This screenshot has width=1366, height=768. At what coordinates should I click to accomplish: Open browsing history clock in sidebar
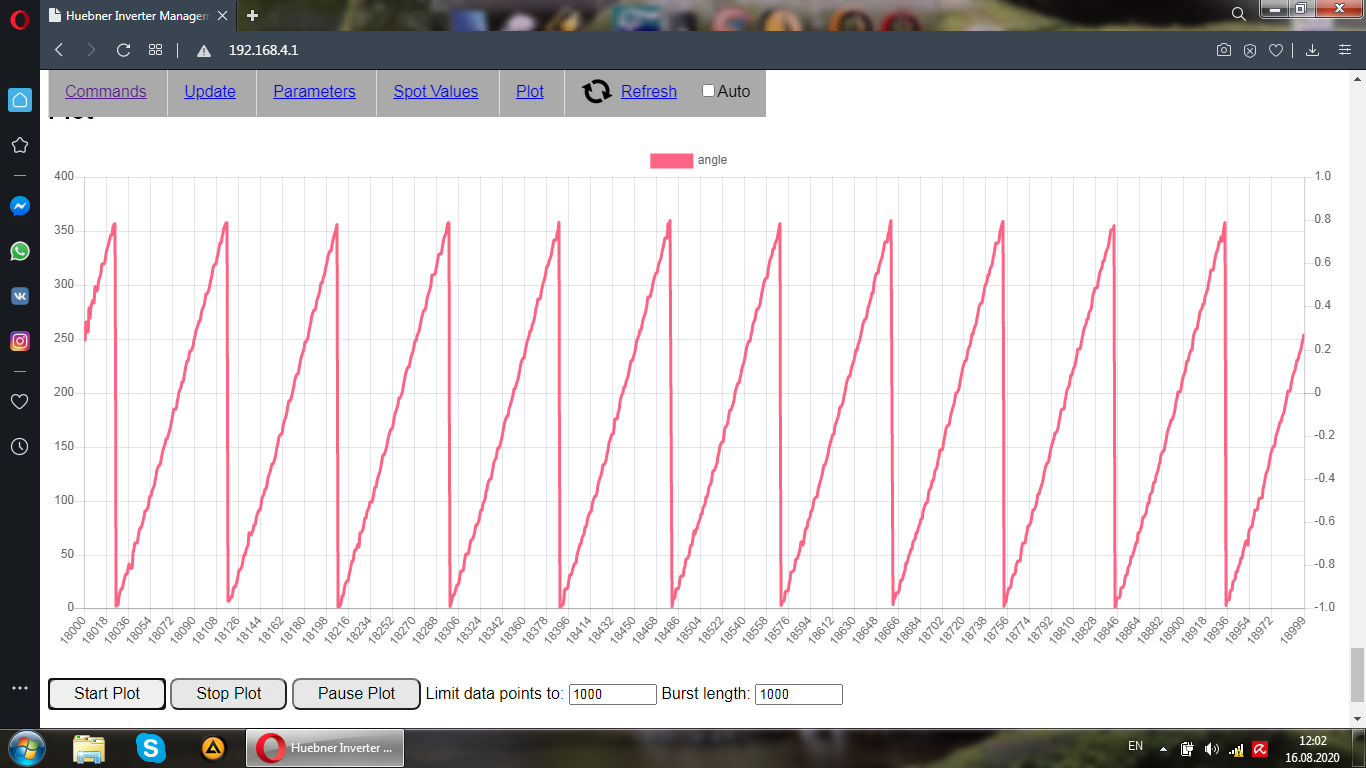click(x=20, y=446)
